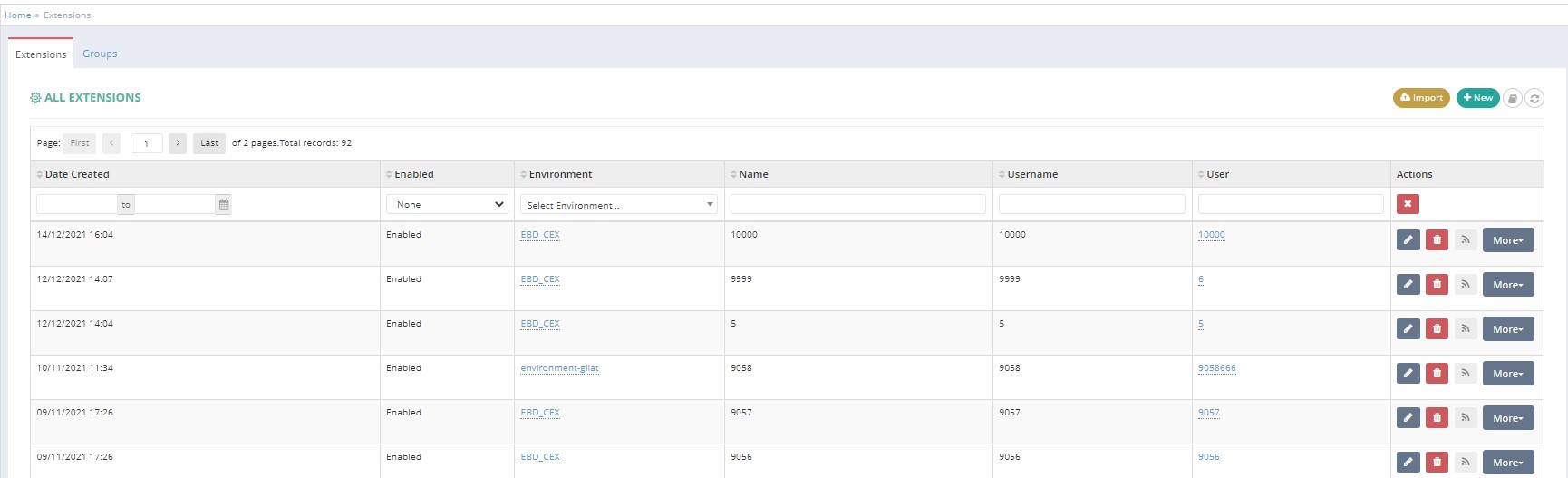Screen dimensions: 1568x478
Task: Expand the More menu for extension 10000
Action: [x=1508, y=240]
